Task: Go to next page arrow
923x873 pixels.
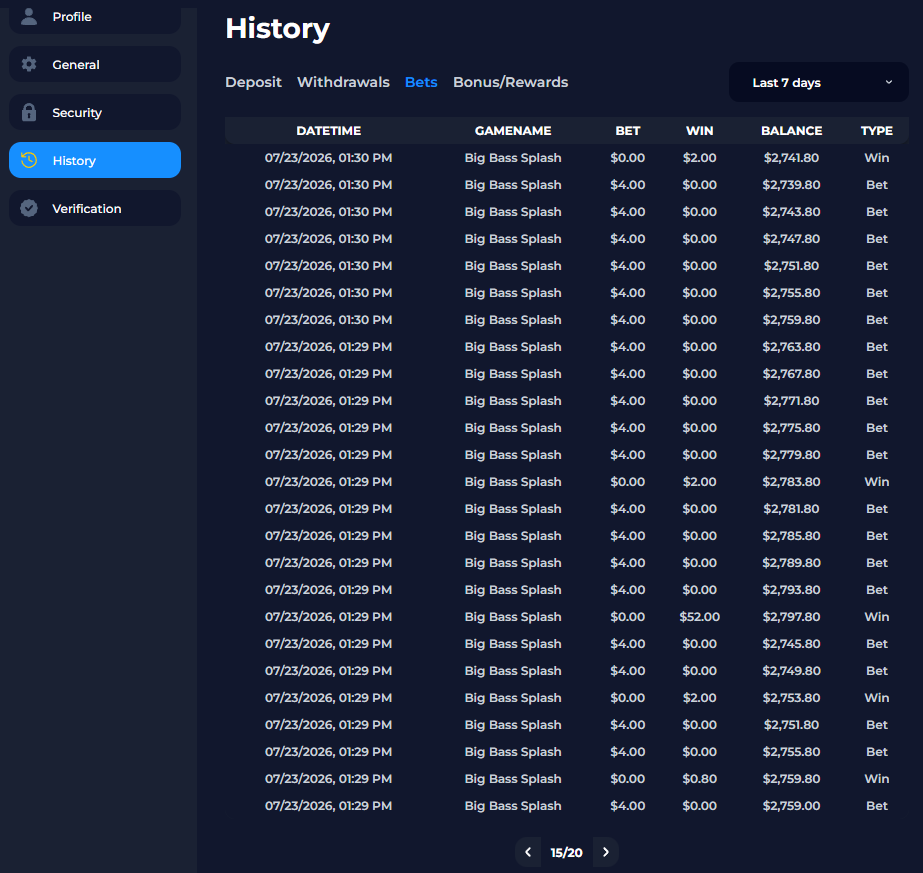Action: coord(606,852)
